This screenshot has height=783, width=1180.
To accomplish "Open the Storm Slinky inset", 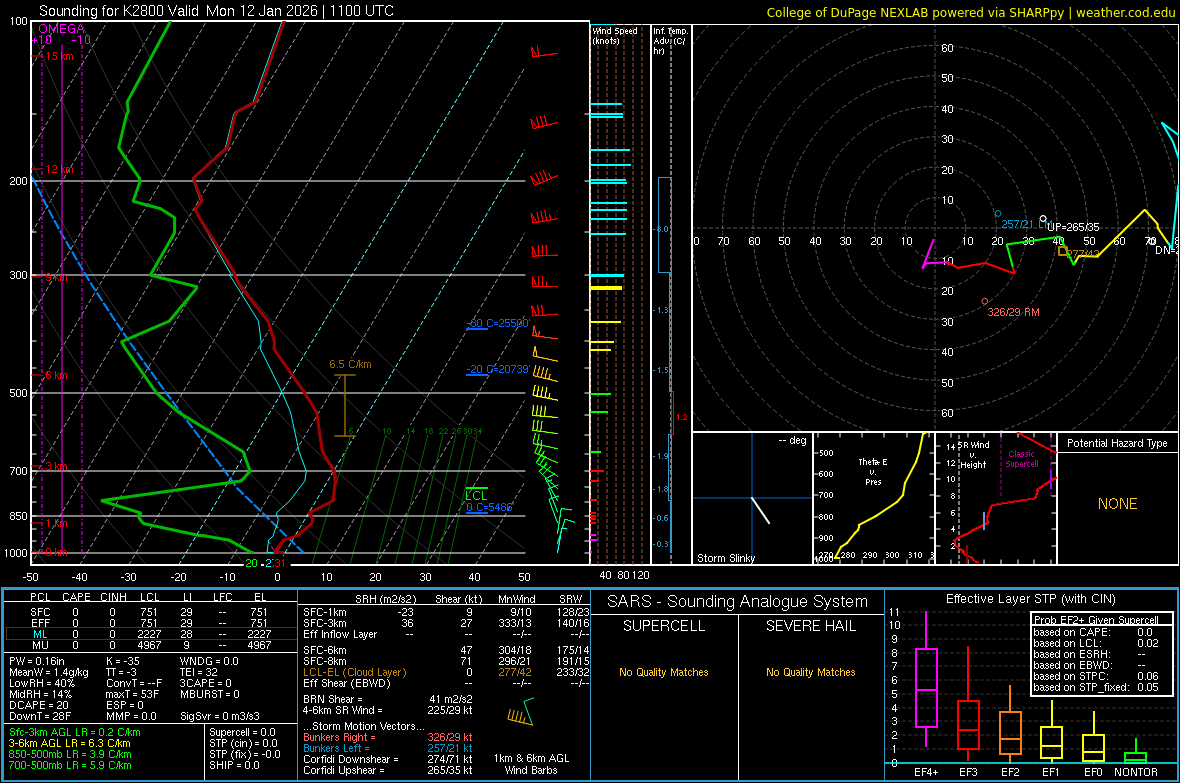I will pyautogui.click(x=752, y=498).
